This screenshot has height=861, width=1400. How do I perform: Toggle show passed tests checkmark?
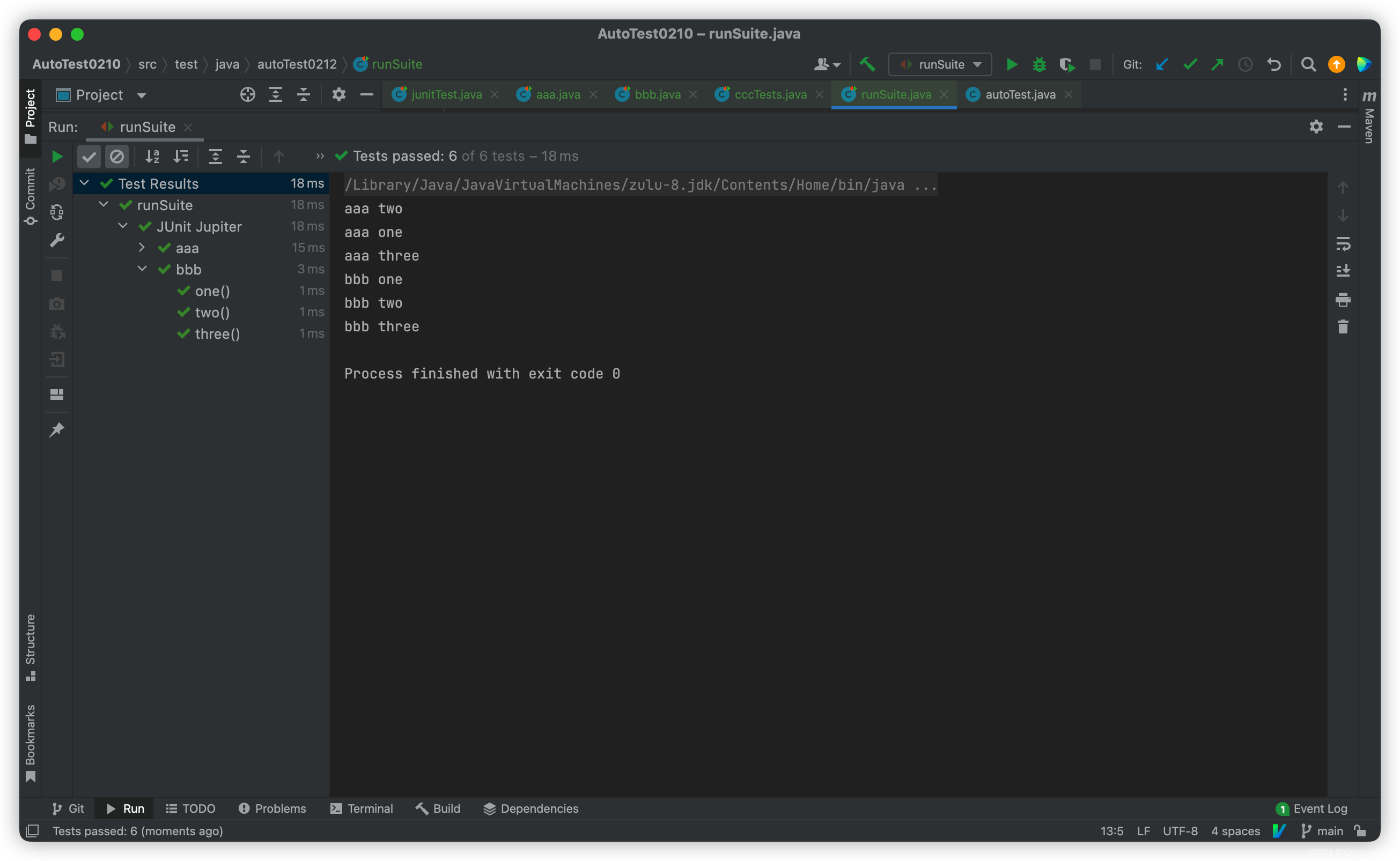89,156
